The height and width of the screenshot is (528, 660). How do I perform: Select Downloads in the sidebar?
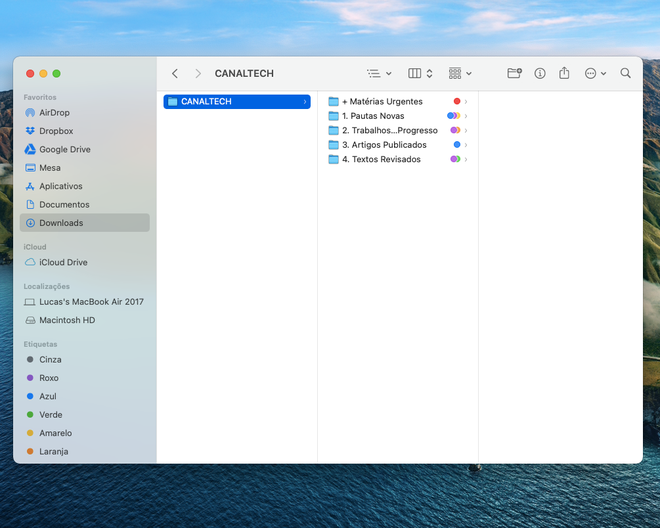[x=85, y=223]
